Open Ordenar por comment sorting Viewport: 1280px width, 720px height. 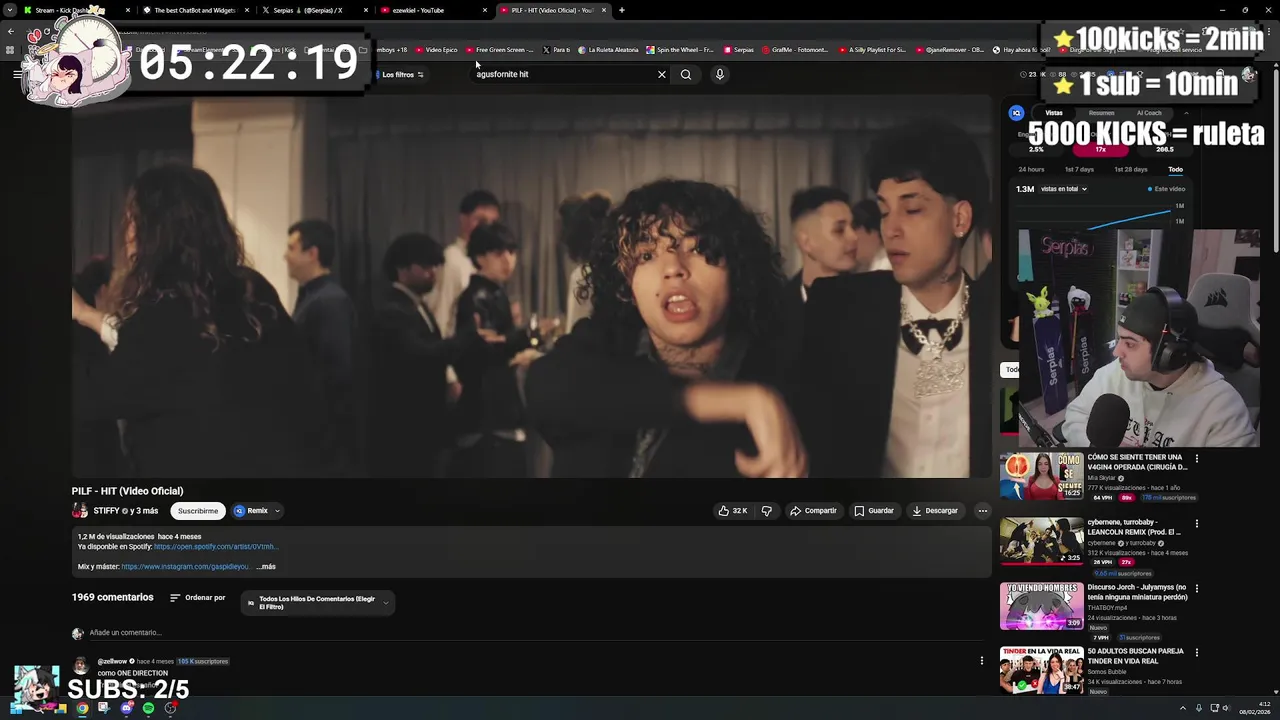pos(198,598)
